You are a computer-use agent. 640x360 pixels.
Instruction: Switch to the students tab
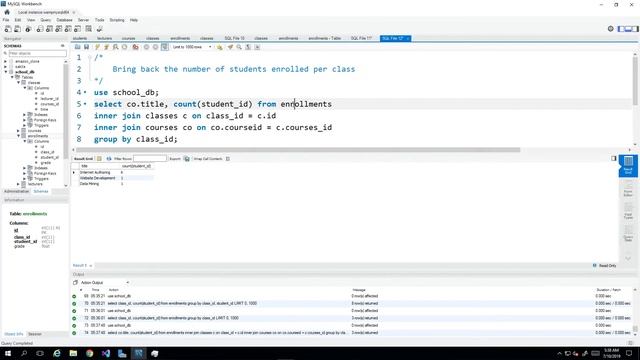click(x=80, y=38)
